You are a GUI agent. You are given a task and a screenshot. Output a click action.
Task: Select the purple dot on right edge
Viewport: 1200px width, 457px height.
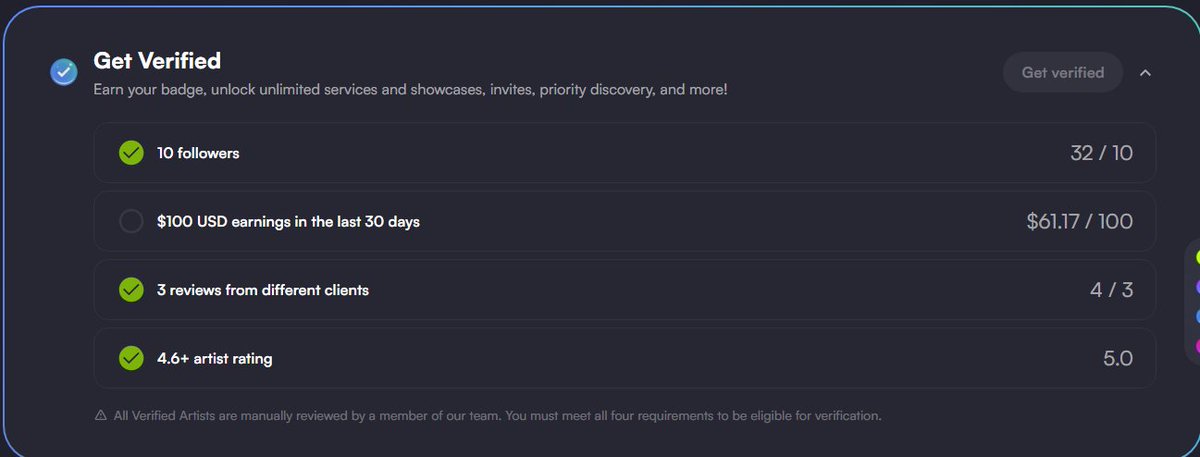click(x=1197, y=287)
